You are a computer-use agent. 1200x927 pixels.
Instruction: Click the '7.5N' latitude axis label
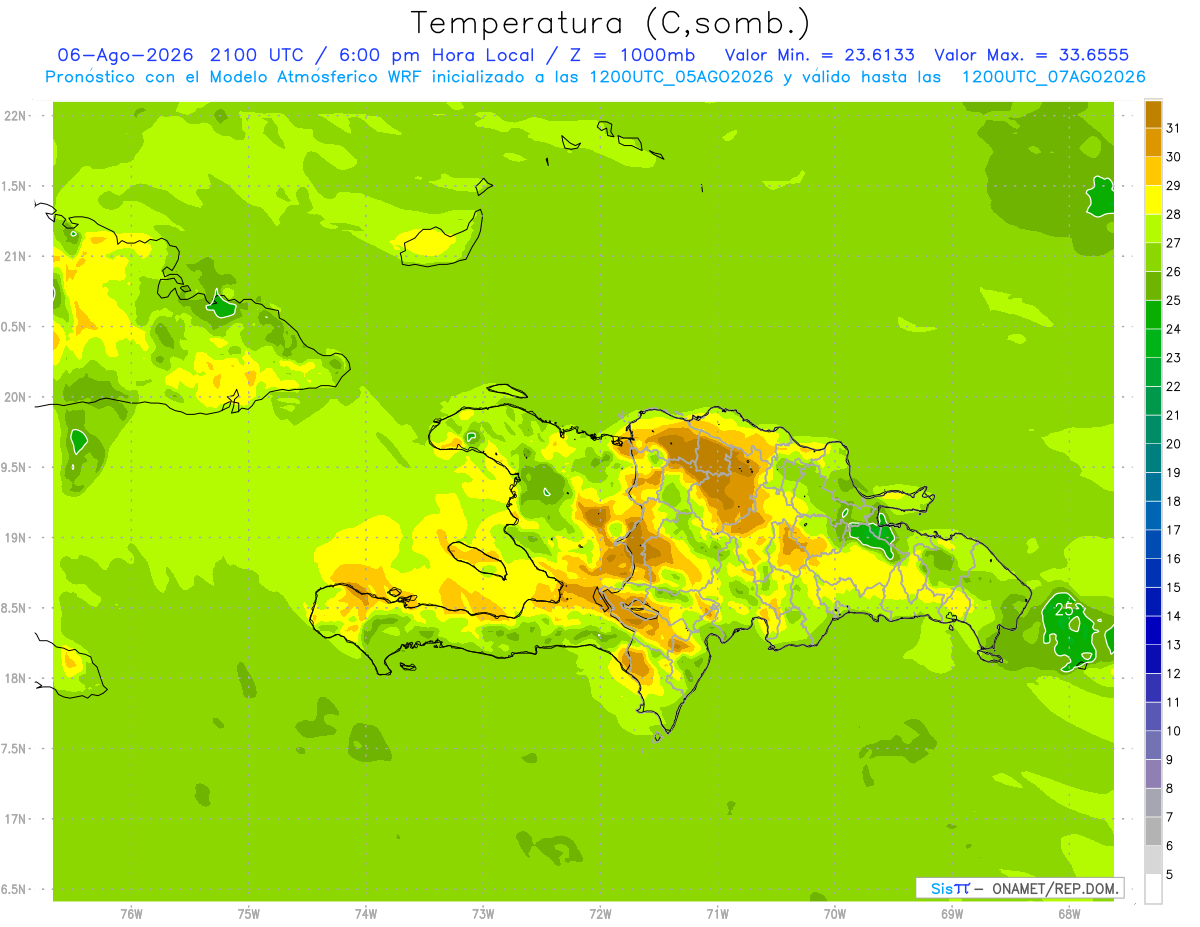point(15,748)
